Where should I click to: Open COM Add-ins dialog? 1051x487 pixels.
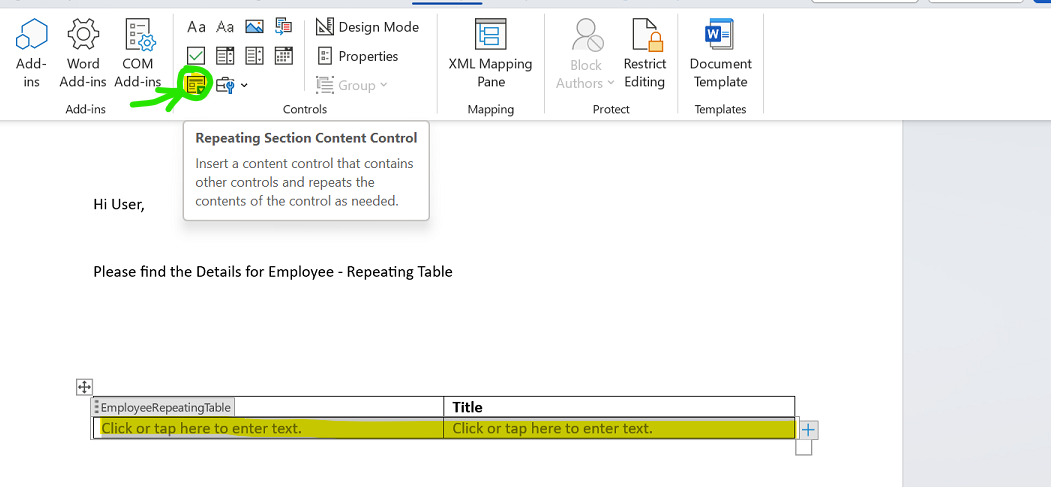tap(138, 54)
